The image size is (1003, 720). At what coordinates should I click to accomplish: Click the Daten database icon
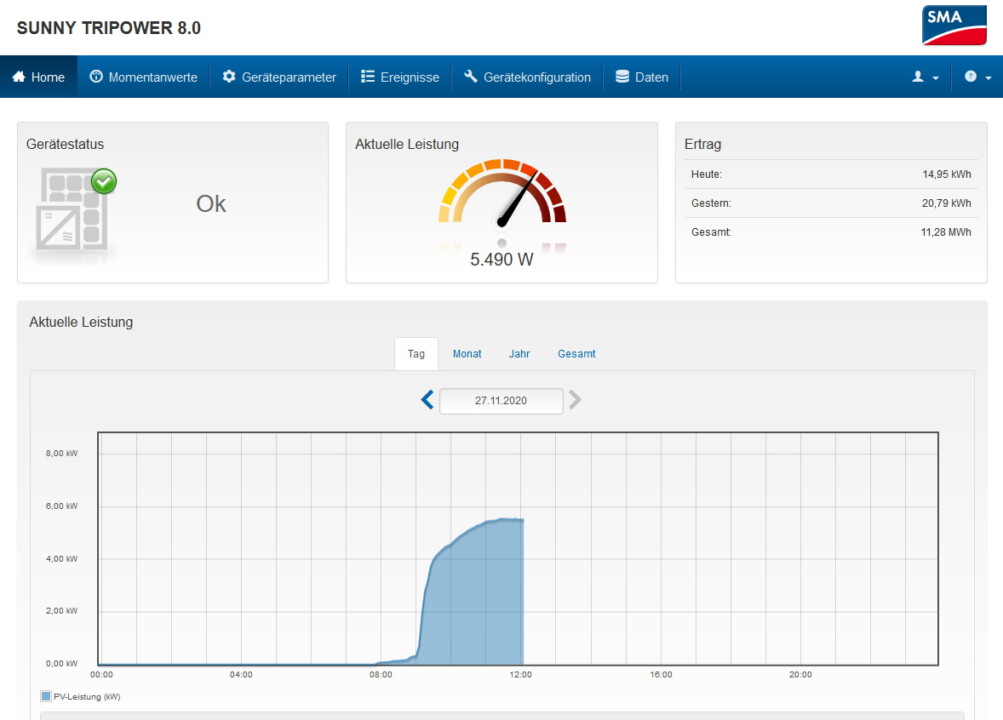pos(622,77)
